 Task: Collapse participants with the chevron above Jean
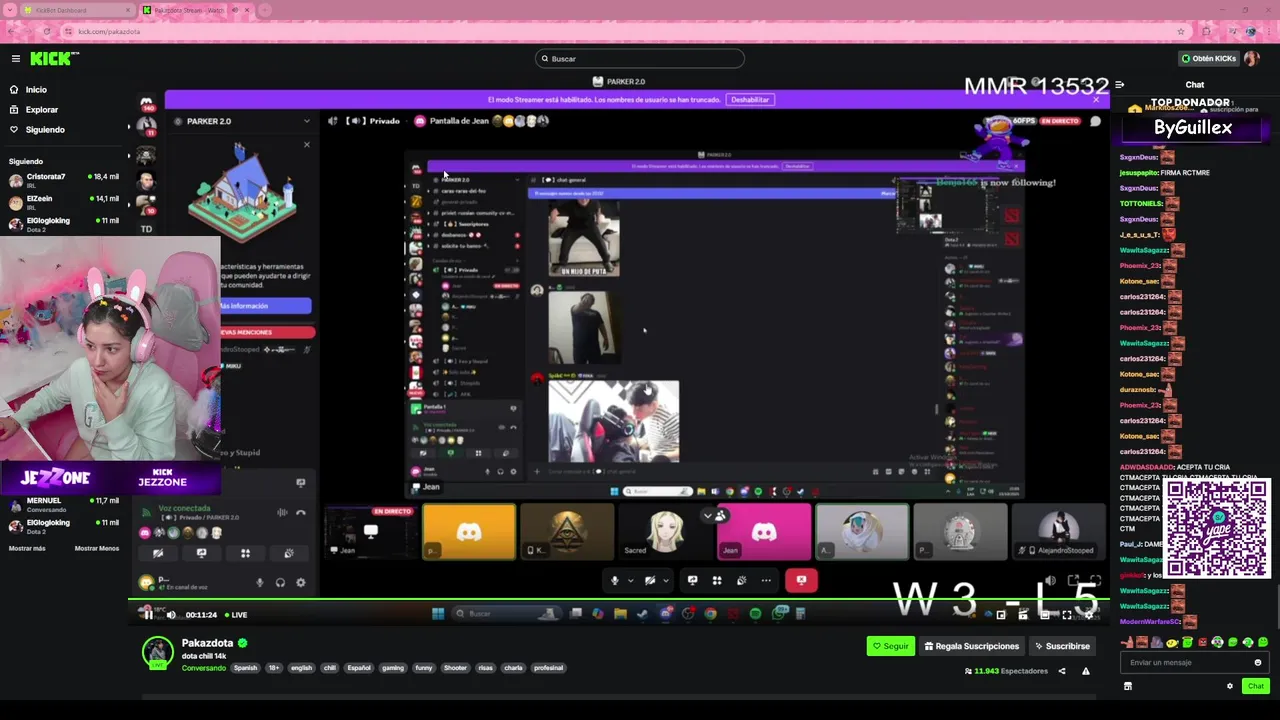pos(708,516)
